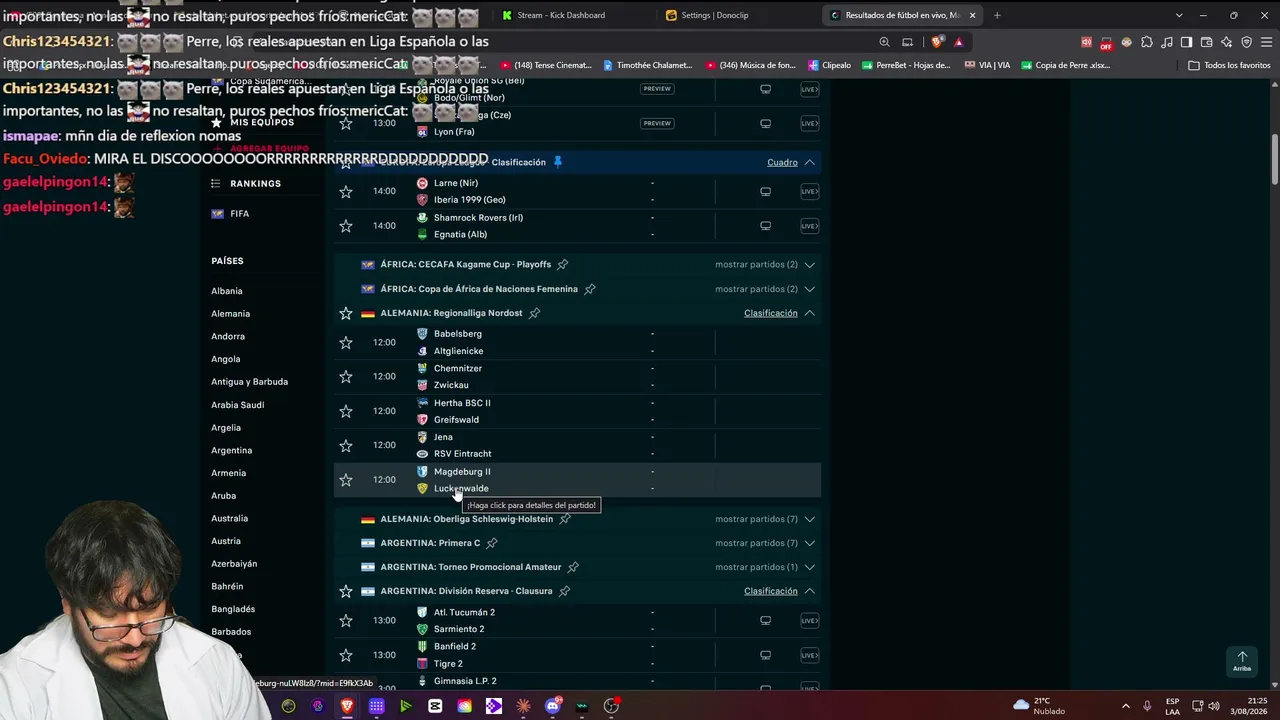This screenshot has height=720, width=1280.
Task: Expand CECAFA Kagame Cup matches
Action: 810,265
